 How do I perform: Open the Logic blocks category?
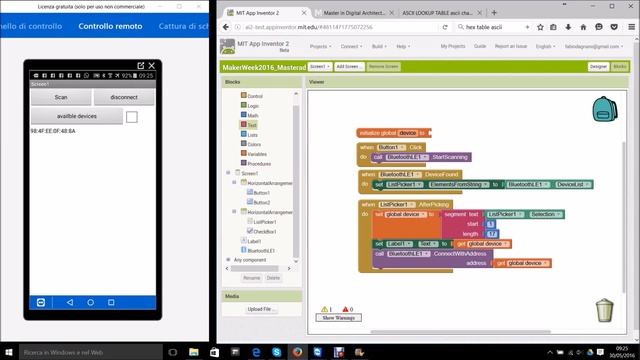250,106
